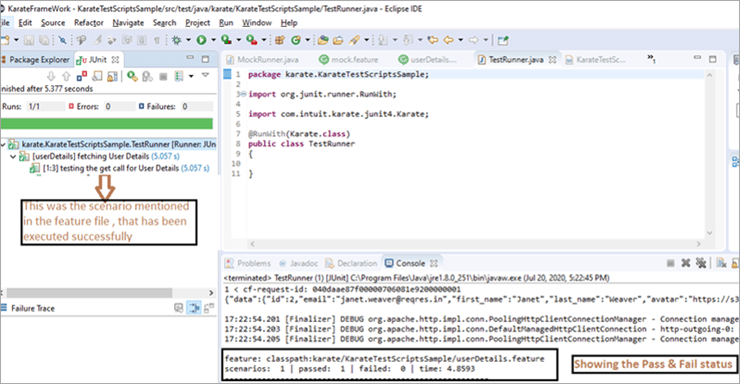Collapse the karate.KarateTestScriptsSample.TestRunner tree node

pyautogui.click(x=4, y=144)
